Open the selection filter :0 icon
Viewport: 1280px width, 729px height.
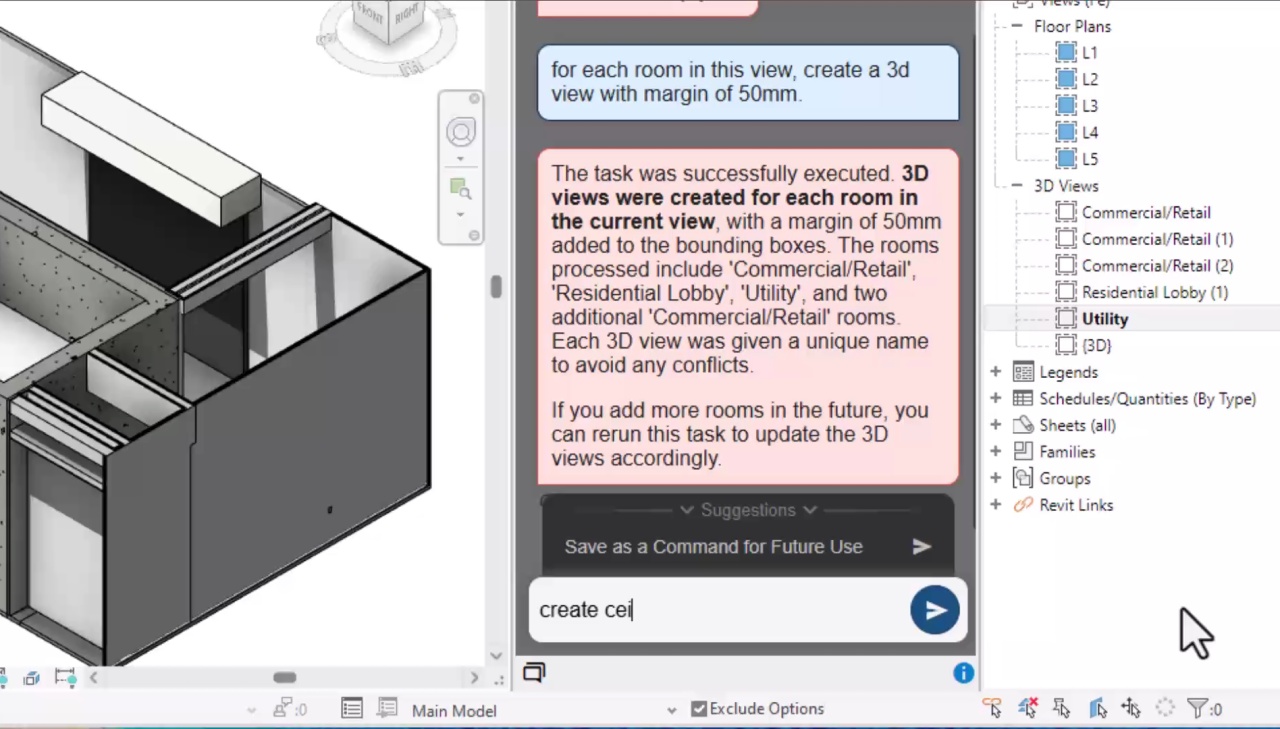click(x=1204, y=709)
